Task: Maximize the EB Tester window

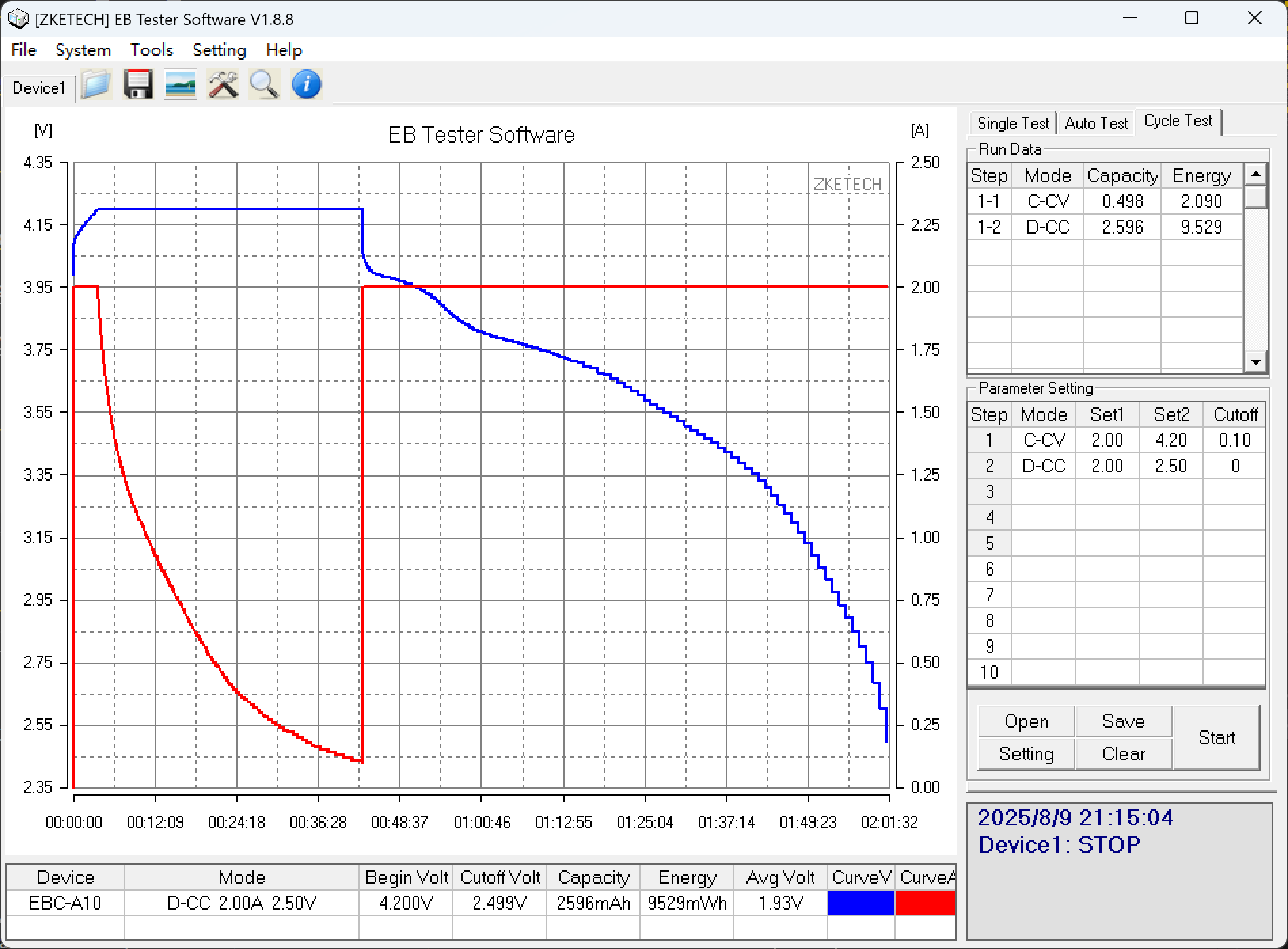Action: [x=1192, y=18]
